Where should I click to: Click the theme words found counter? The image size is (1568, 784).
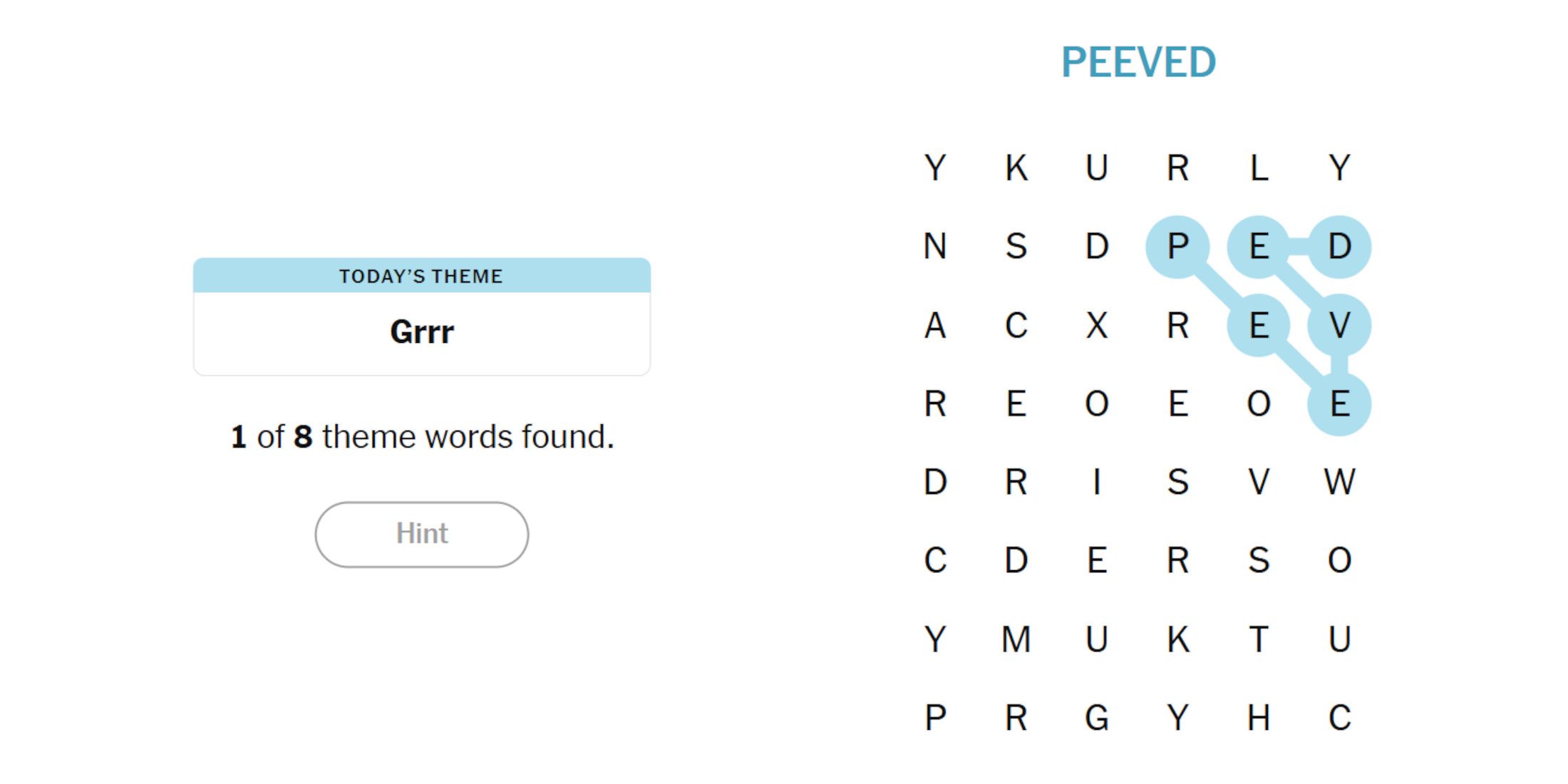422,437
